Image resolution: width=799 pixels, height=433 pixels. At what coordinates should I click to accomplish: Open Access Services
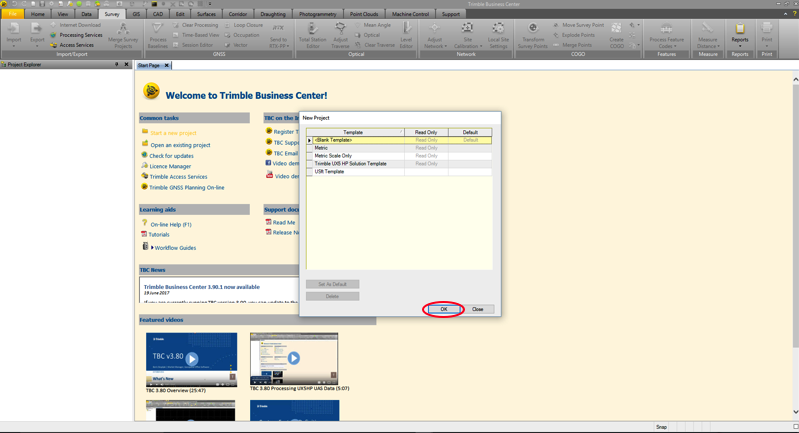72,45
